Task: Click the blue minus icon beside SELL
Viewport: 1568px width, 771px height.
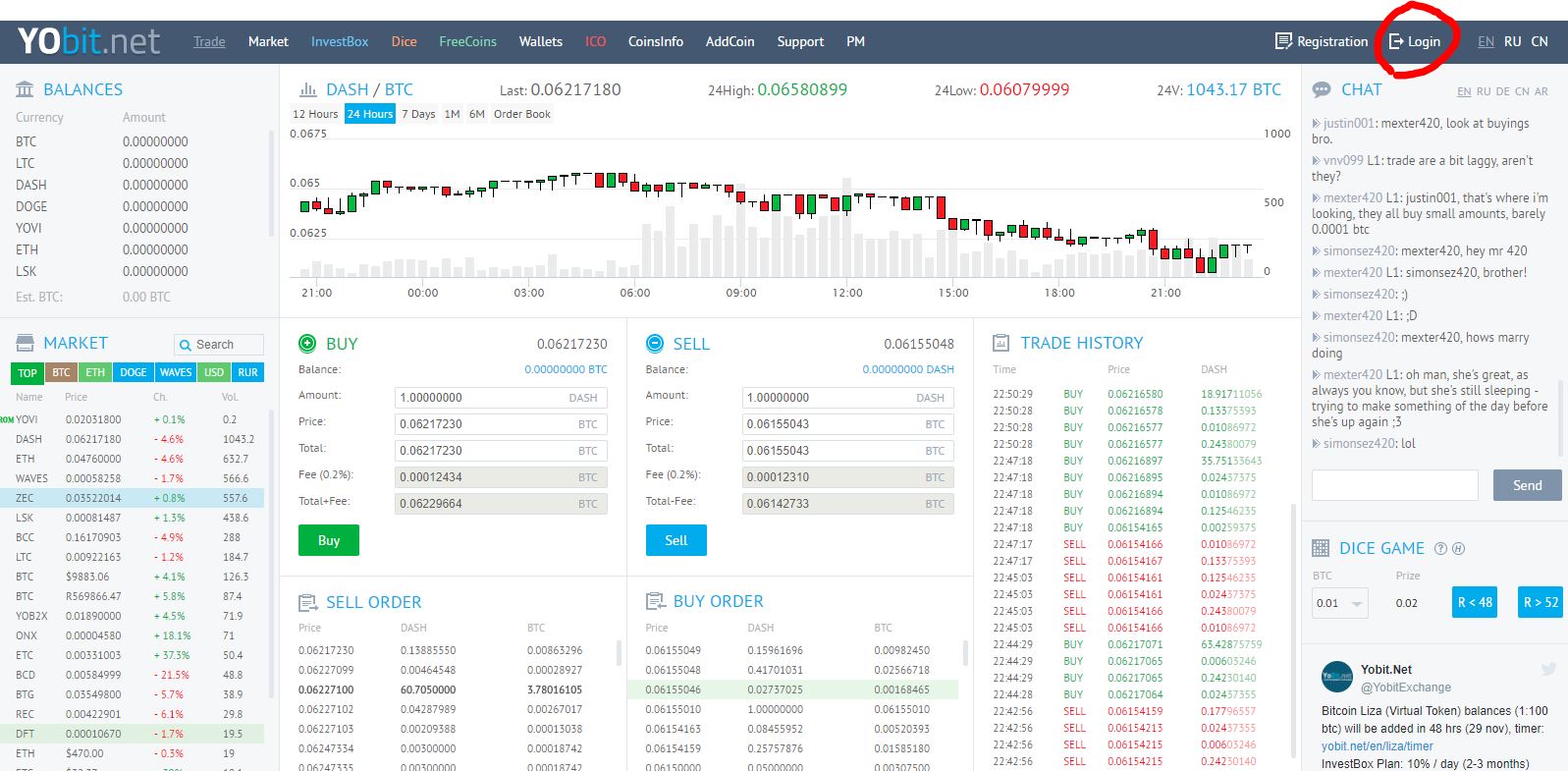Action: tap(655, 344)
